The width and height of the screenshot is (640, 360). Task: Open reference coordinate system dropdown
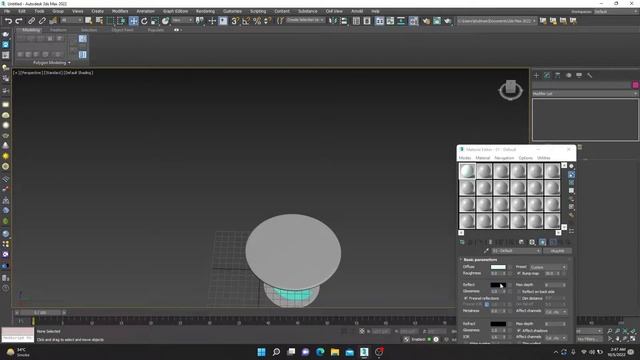click(x=182, y=20)
